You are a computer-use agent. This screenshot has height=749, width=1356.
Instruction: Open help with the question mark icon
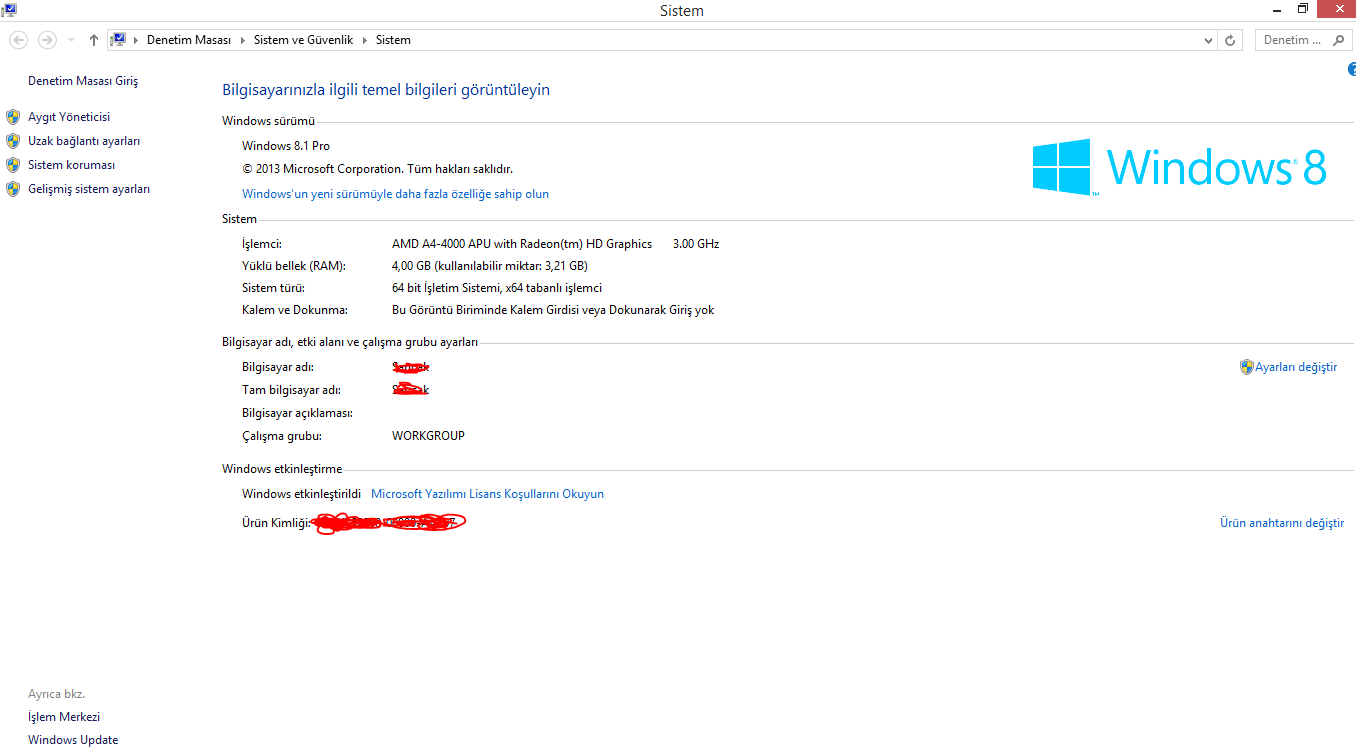(x=1351, y=69)
